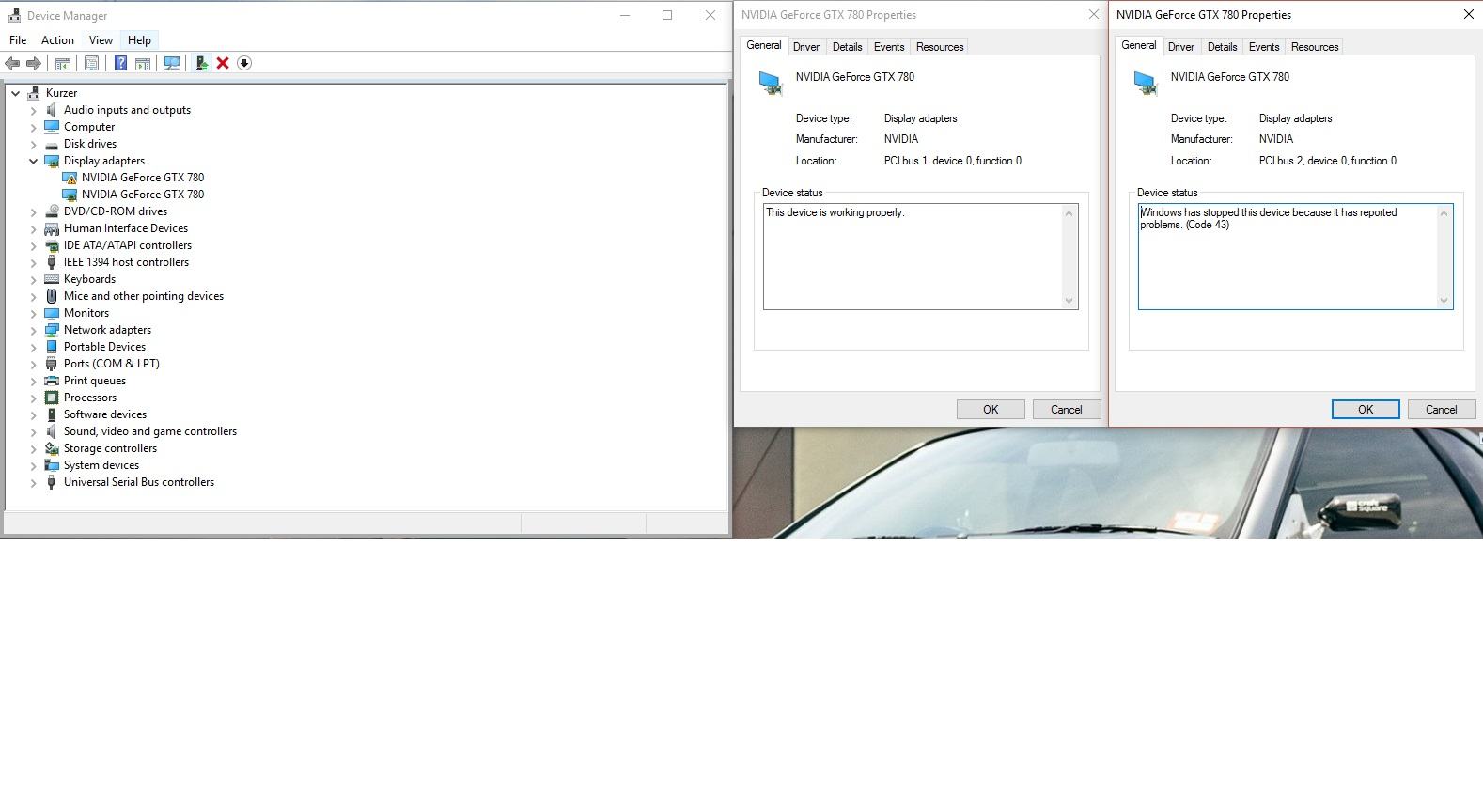The height and width of the screenshot is (812, 1483).
Task: Click the Kurzer computer root icon
Action: click(x=34, y=93)
